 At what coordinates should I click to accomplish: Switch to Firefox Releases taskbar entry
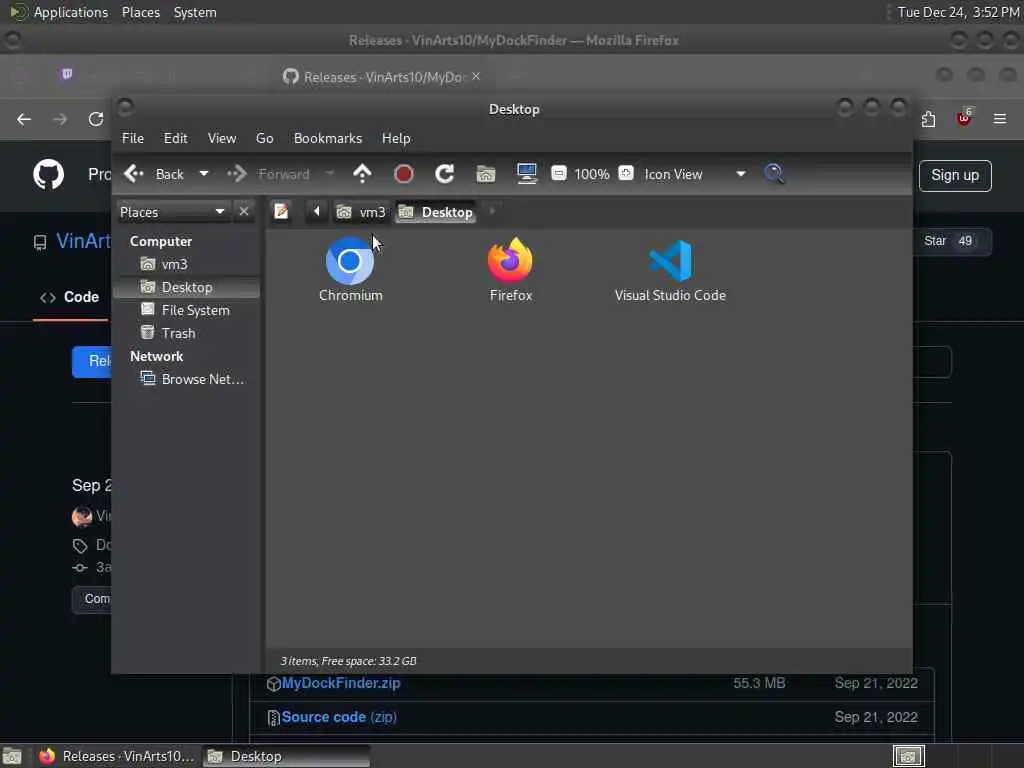[116, 756]
